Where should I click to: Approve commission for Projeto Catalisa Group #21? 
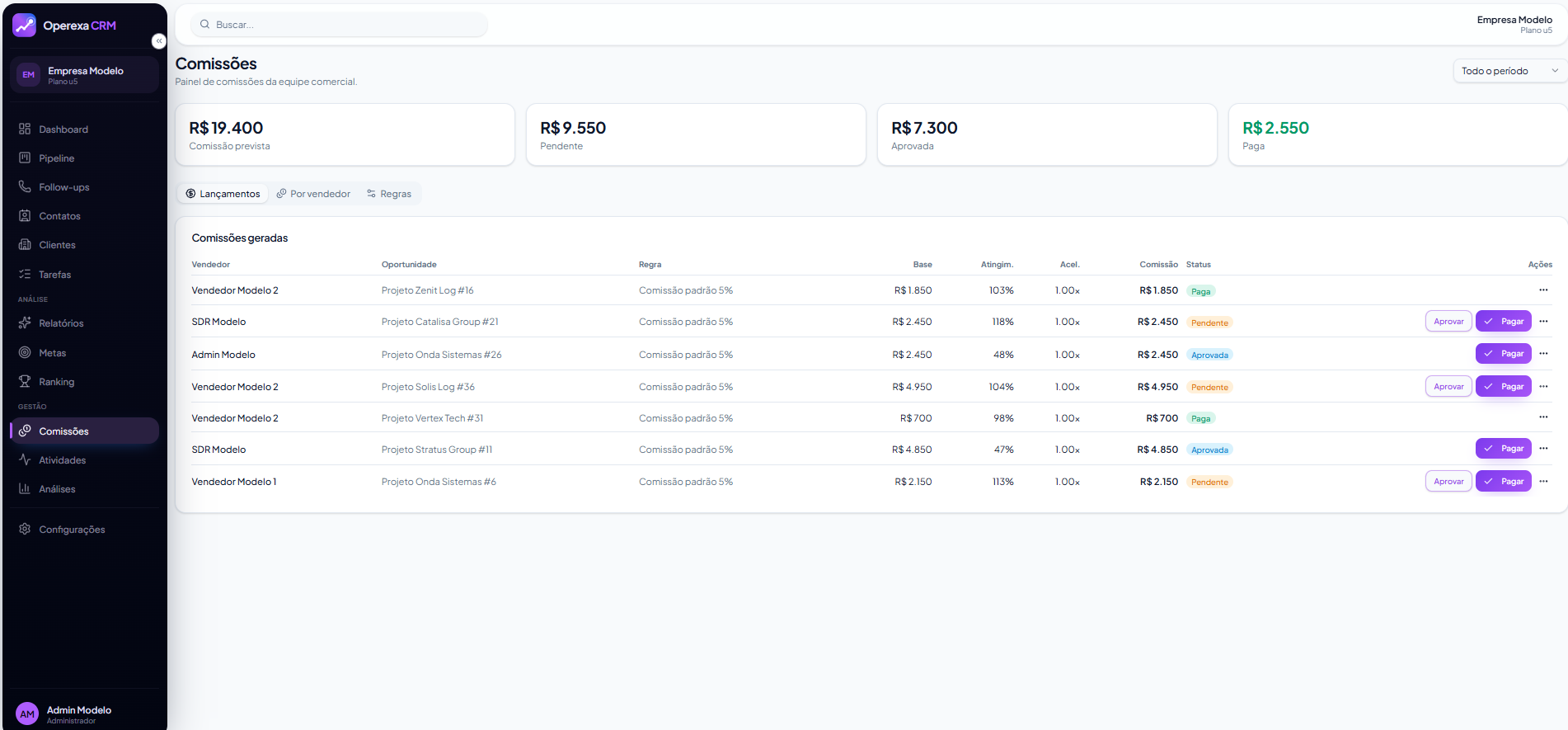tap(1448, 322)
